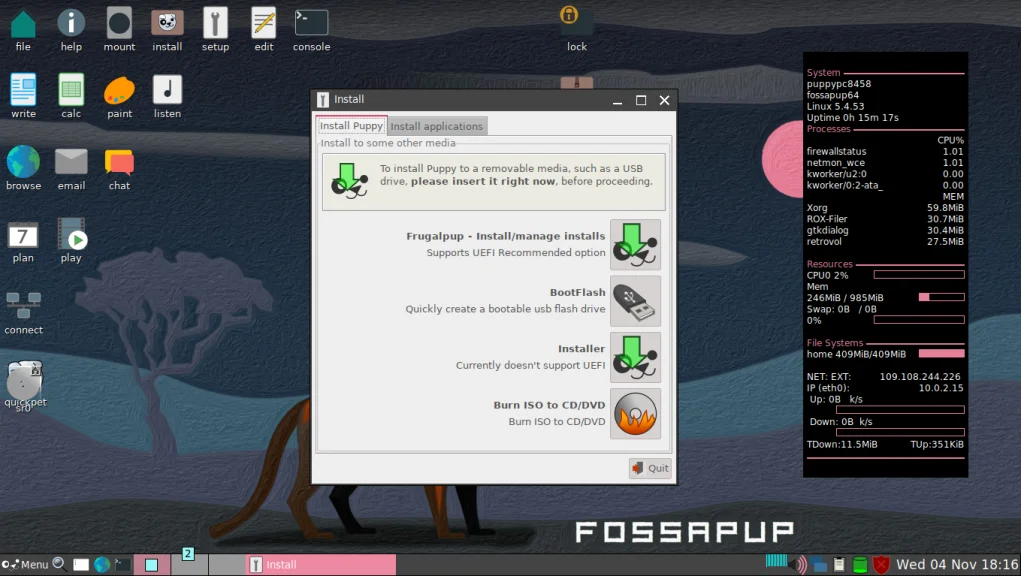Click the red firewall shield in the tray
This screenshot has height=576, width=1021.
coord(881,564)
